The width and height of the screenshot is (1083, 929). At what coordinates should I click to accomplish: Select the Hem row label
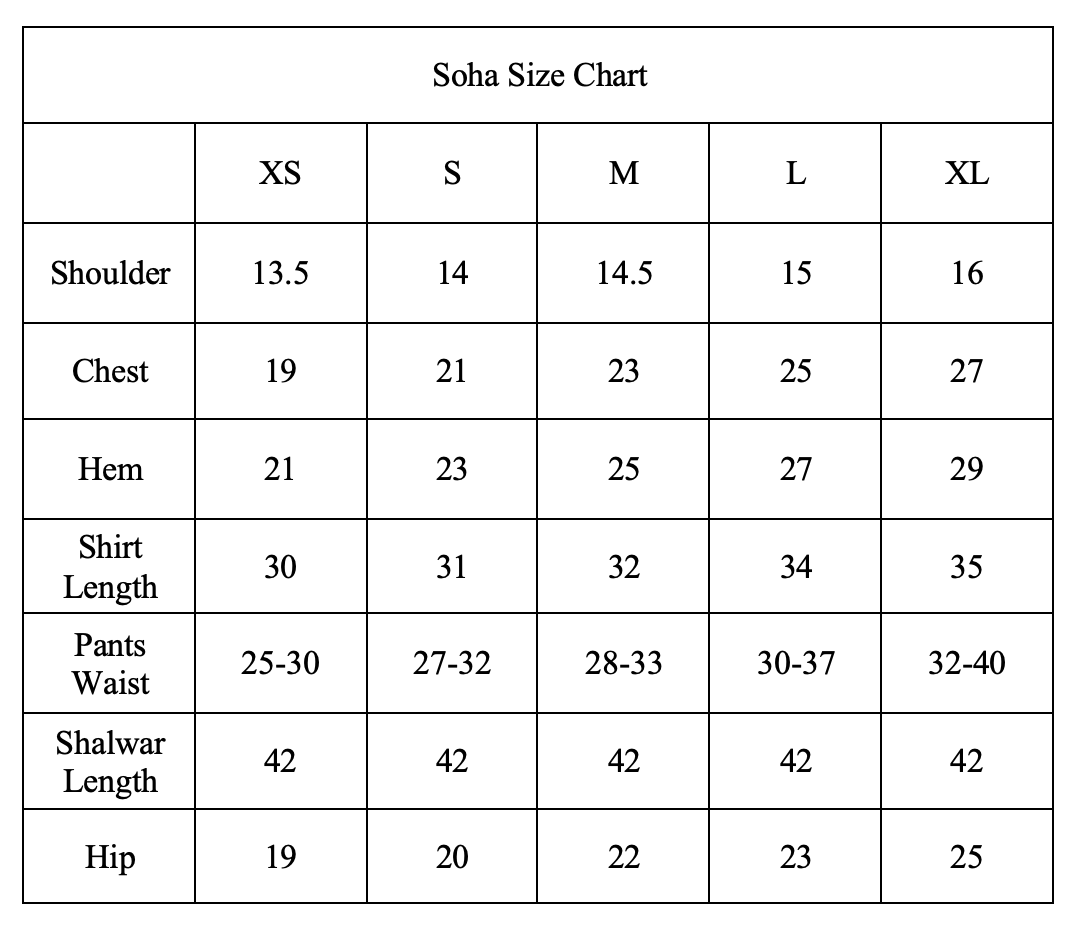click(x=110, y=469)
